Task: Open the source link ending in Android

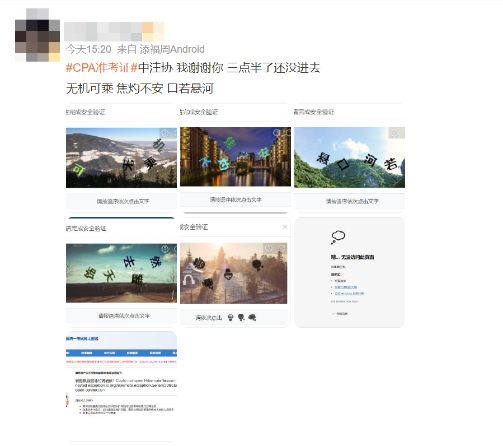Action: (x=172, y=49)
